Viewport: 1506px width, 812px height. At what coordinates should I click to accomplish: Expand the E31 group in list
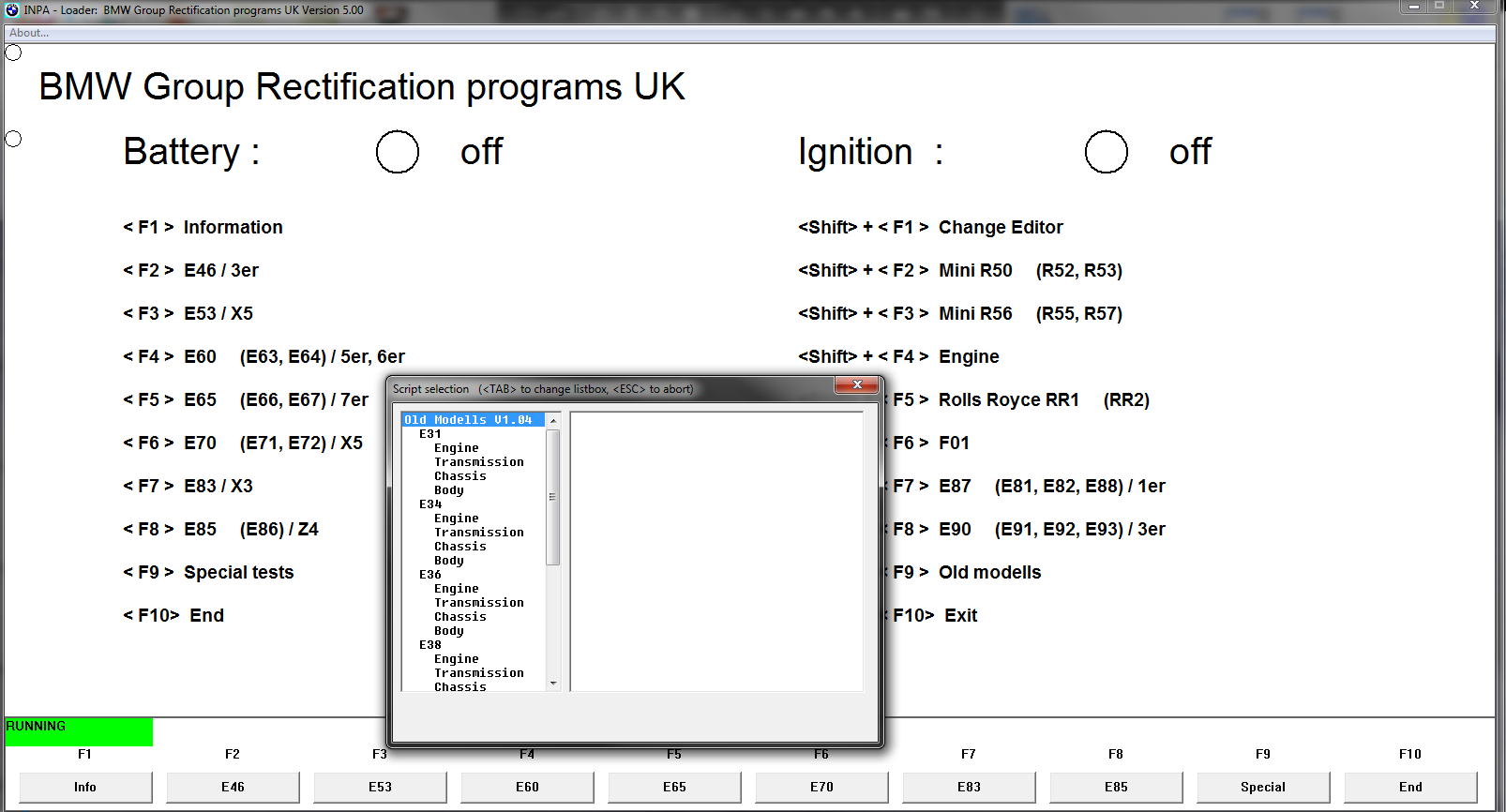pos(430,434)
